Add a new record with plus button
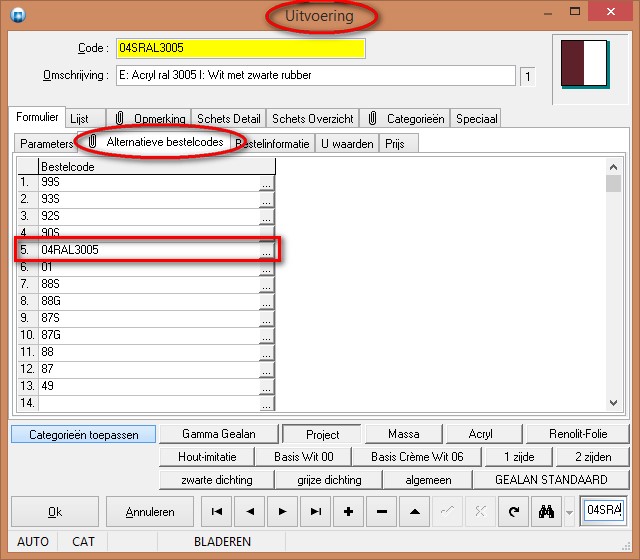The image size is (640, 560). pos(349,511)
